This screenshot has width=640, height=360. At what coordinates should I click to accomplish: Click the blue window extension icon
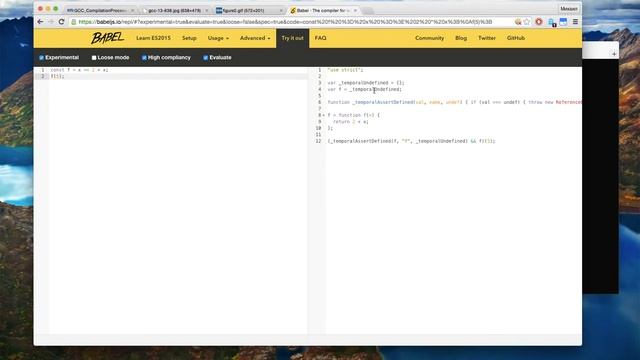pyautogui.click(x=563, y=22)
